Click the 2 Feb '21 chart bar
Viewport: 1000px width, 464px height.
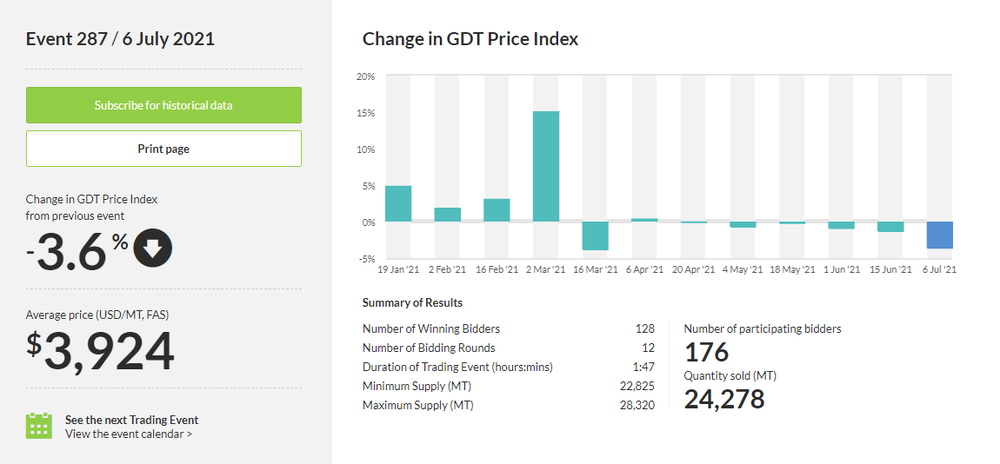pyautogui.click(x=447, y=214)
